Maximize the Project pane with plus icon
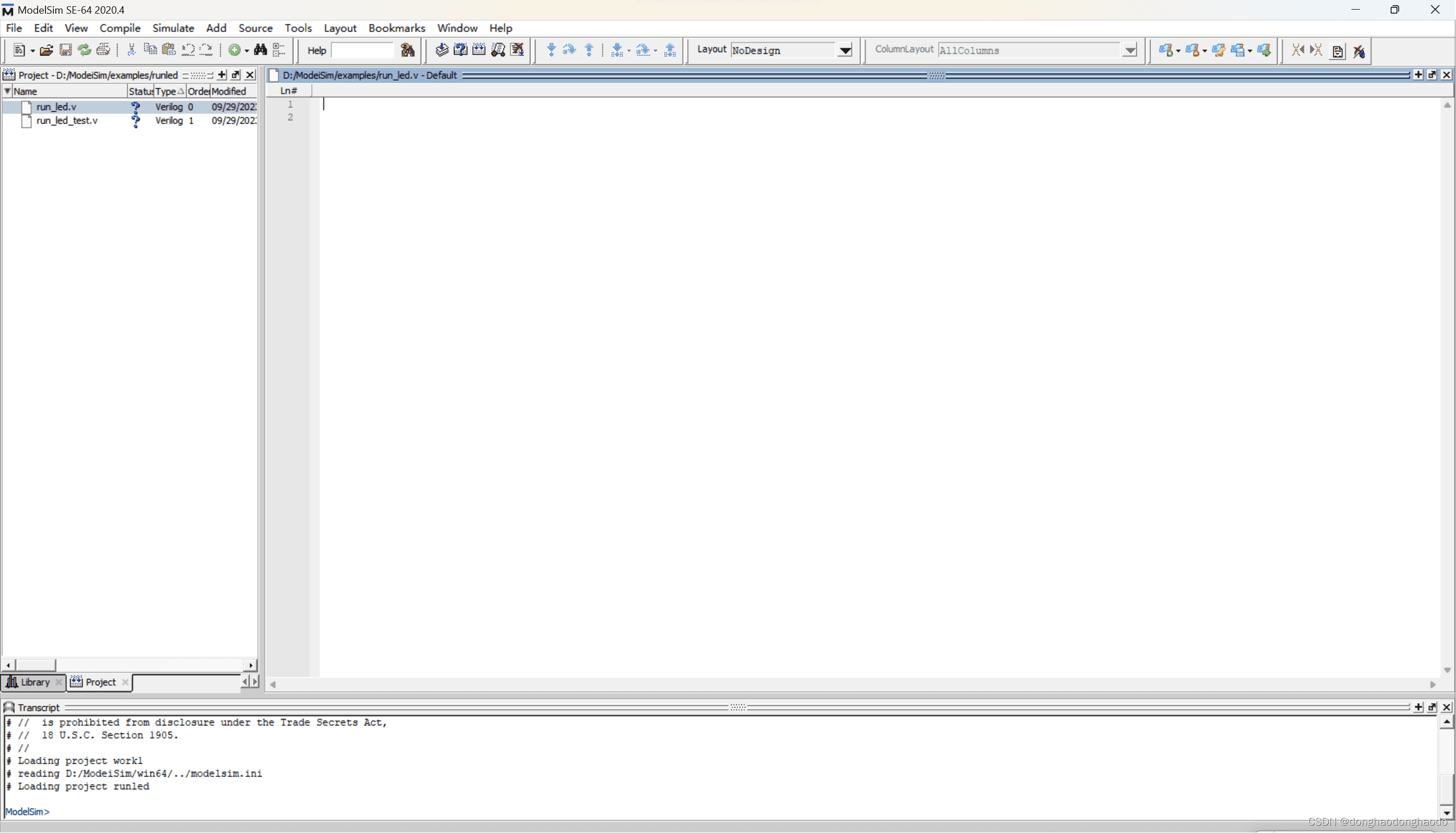Image resolution: width=1456 pixels, height=833 pixels. 222,75
